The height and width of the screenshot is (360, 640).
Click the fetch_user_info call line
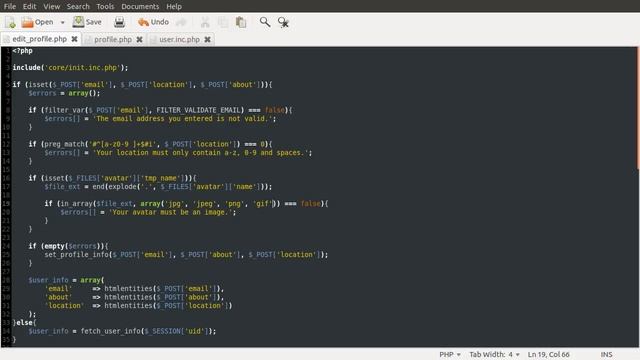[122, 331]
